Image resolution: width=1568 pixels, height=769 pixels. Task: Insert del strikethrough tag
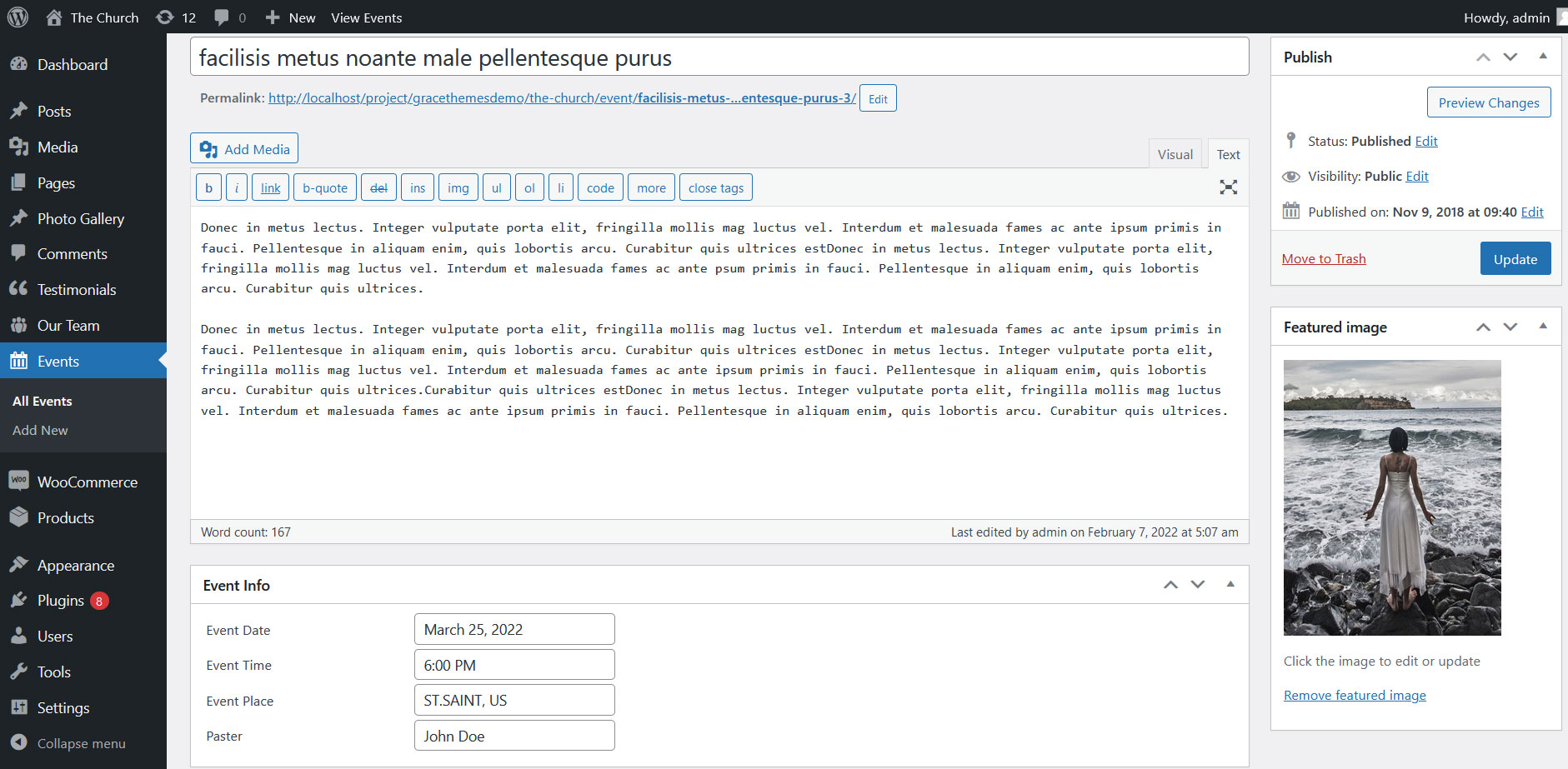click(378, 187)
